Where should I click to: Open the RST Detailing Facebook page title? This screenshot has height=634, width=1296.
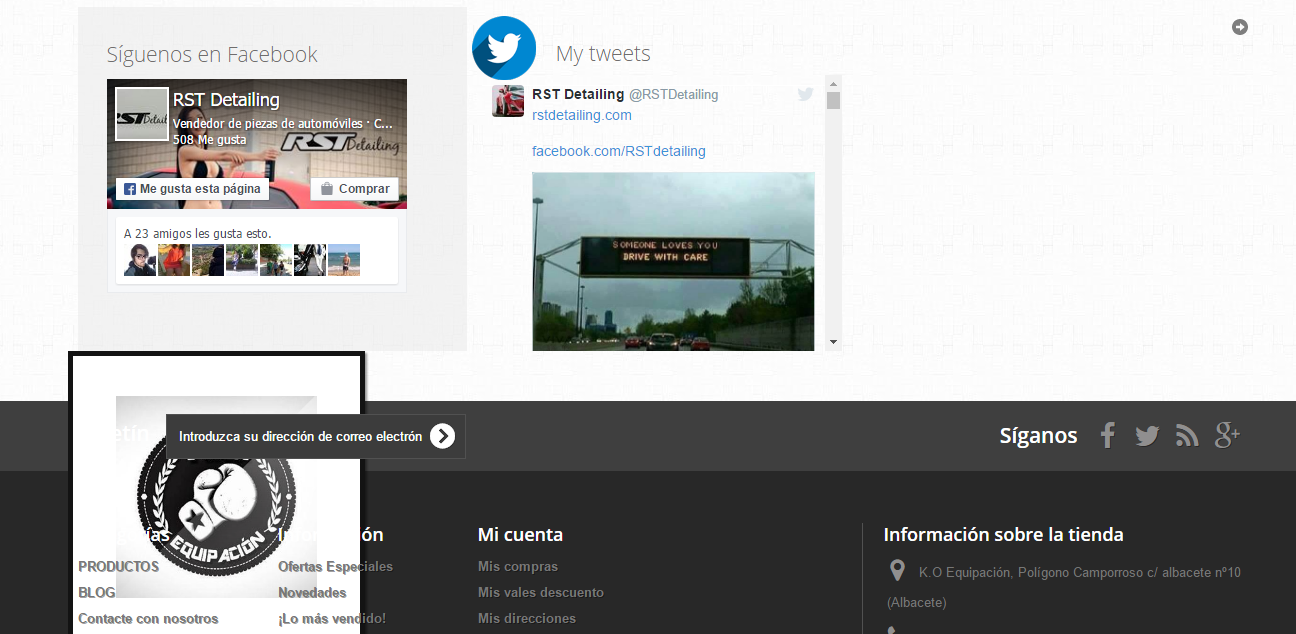click(x=226, y=100)
